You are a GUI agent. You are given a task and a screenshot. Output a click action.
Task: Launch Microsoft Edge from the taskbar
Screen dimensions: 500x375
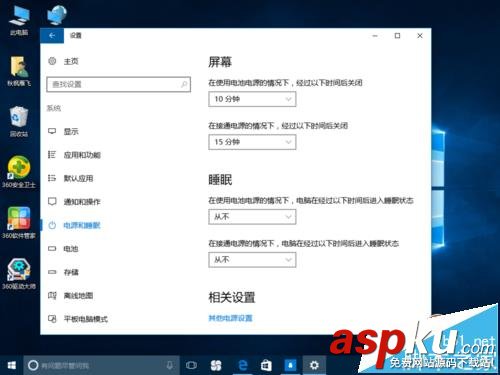click(x=243, y=365)
